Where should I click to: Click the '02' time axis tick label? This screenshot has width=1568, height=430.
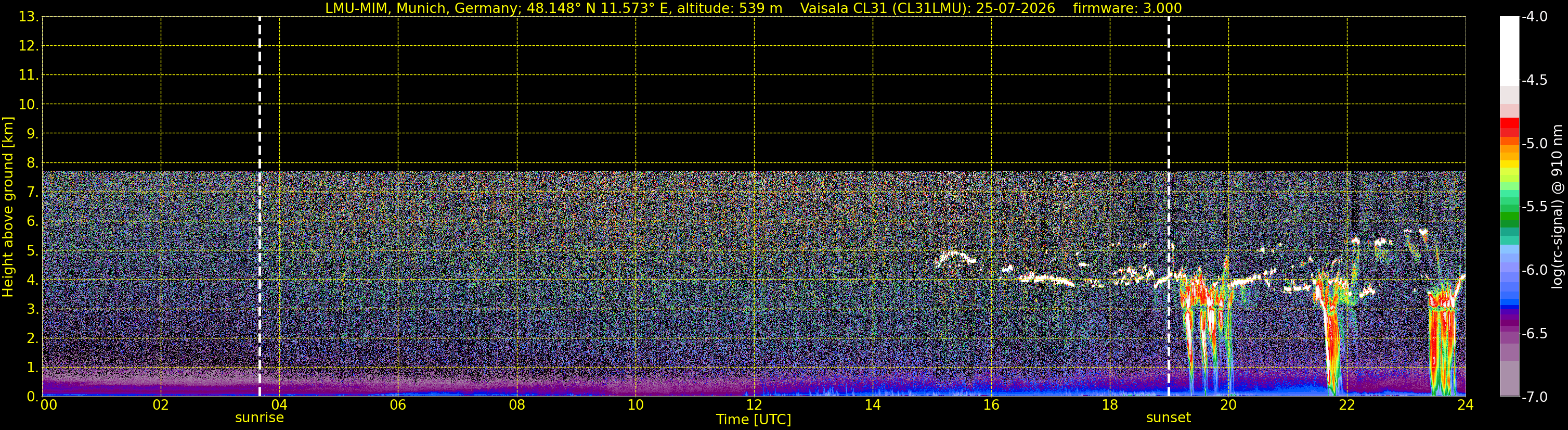(161, 405)
